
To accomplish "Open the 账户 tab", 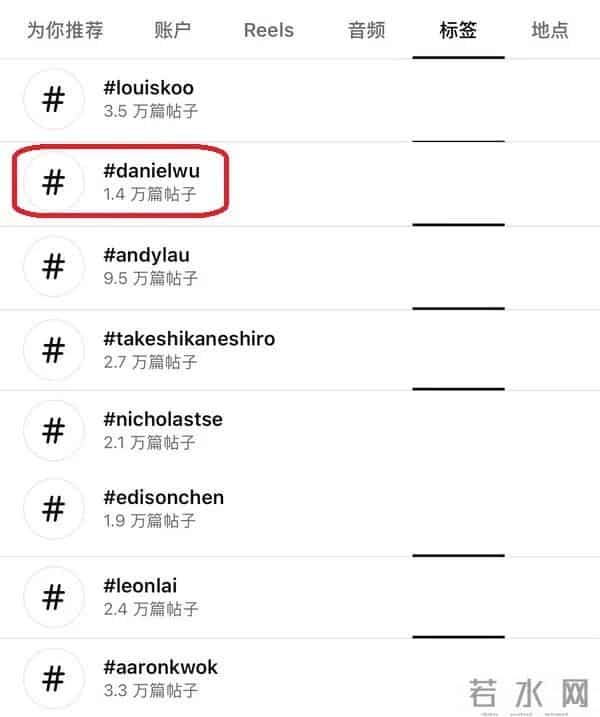I will (173, 30).
